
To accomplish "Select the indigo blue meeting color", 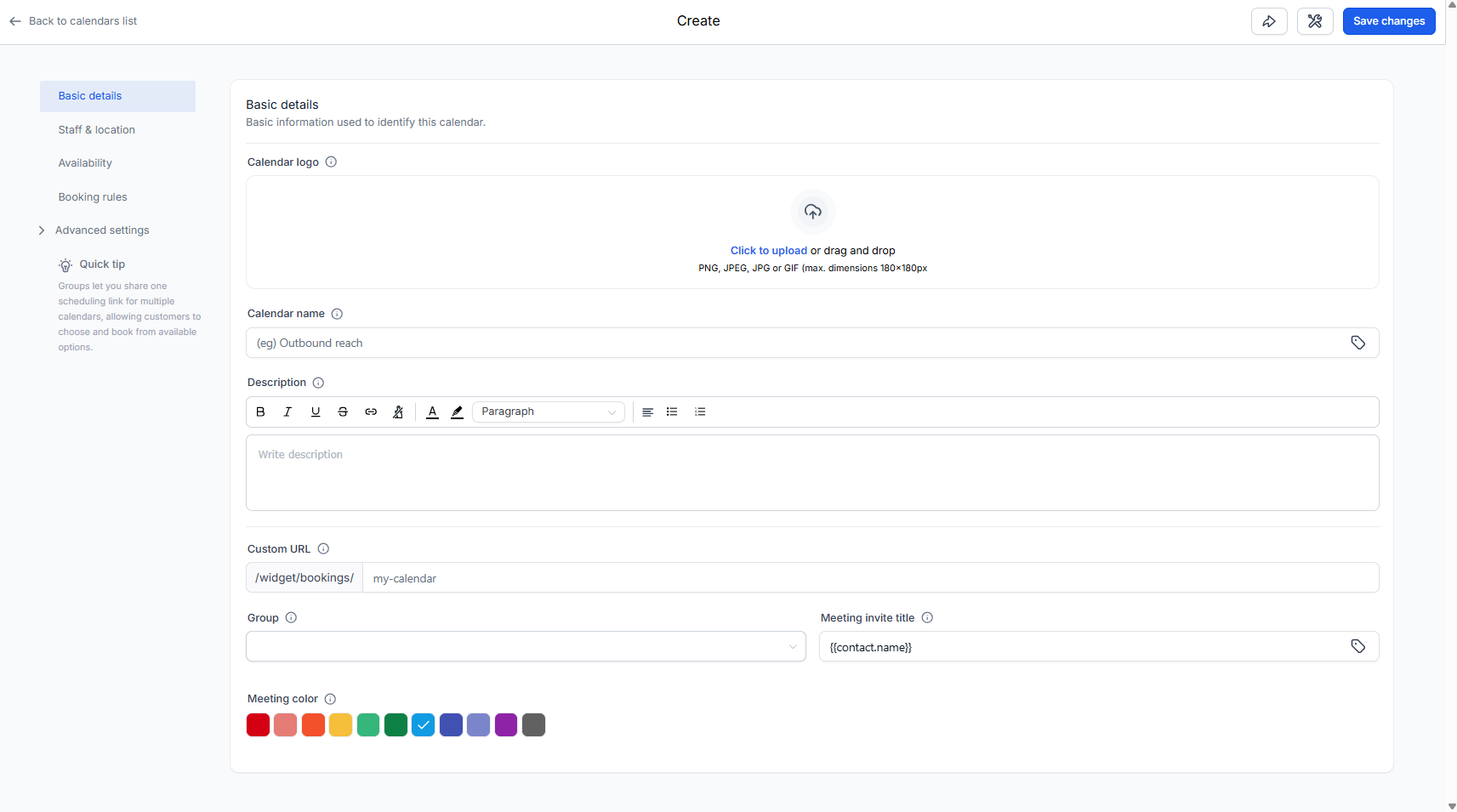I will pyautogui.click(x=451, y=725).
